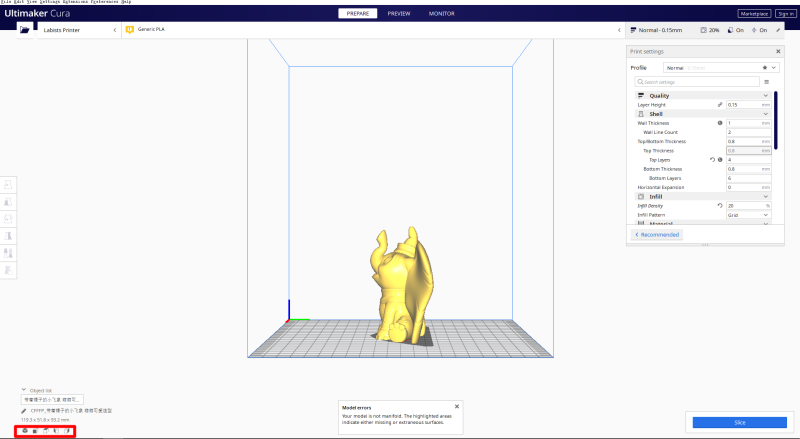Click the Sign in button
The width and height of the screenshot is (800, 439).
point(785,14)
